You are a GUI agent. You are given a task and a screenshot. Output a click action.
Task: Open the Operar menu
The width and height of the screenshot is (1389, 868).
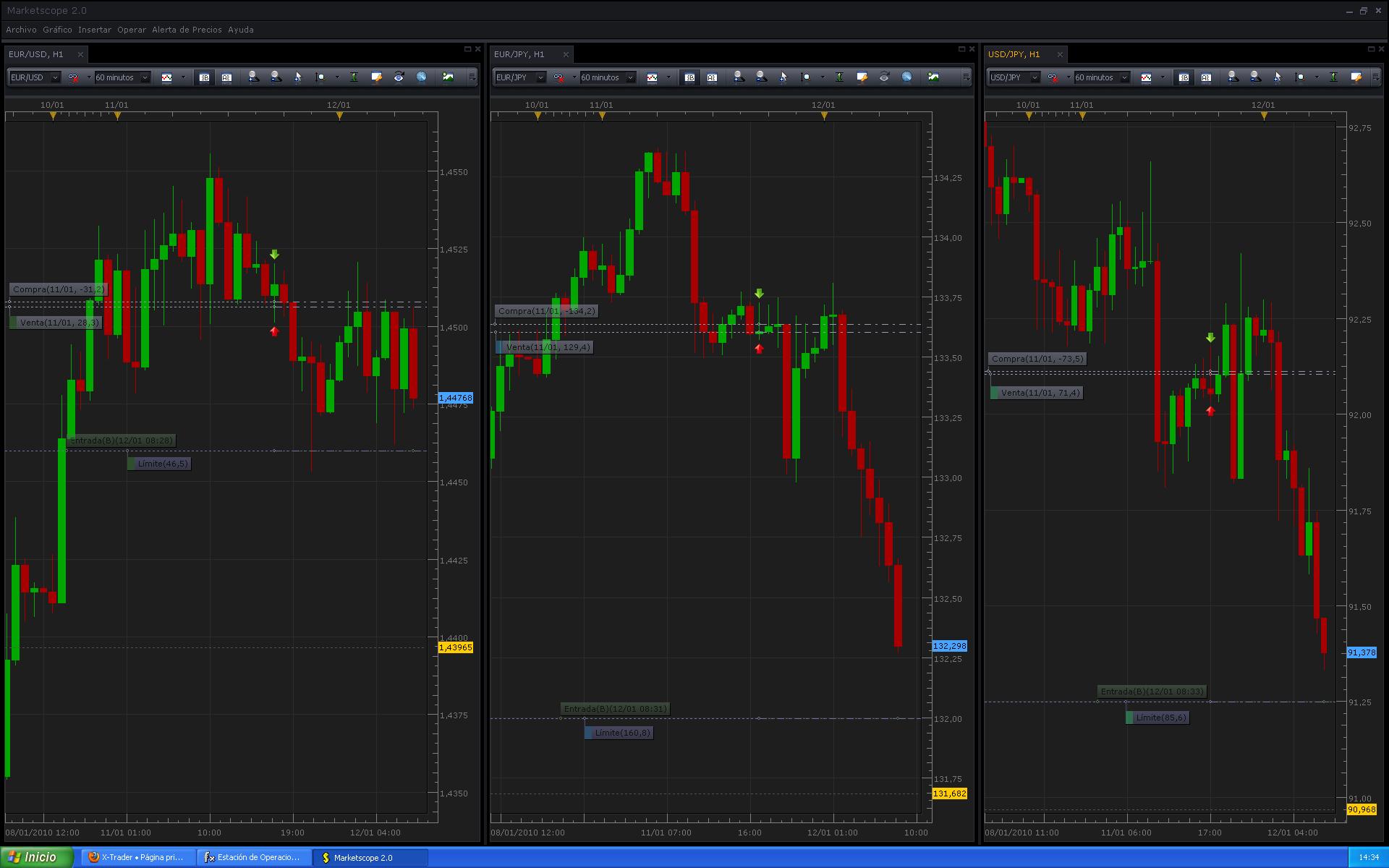[132, 30]
